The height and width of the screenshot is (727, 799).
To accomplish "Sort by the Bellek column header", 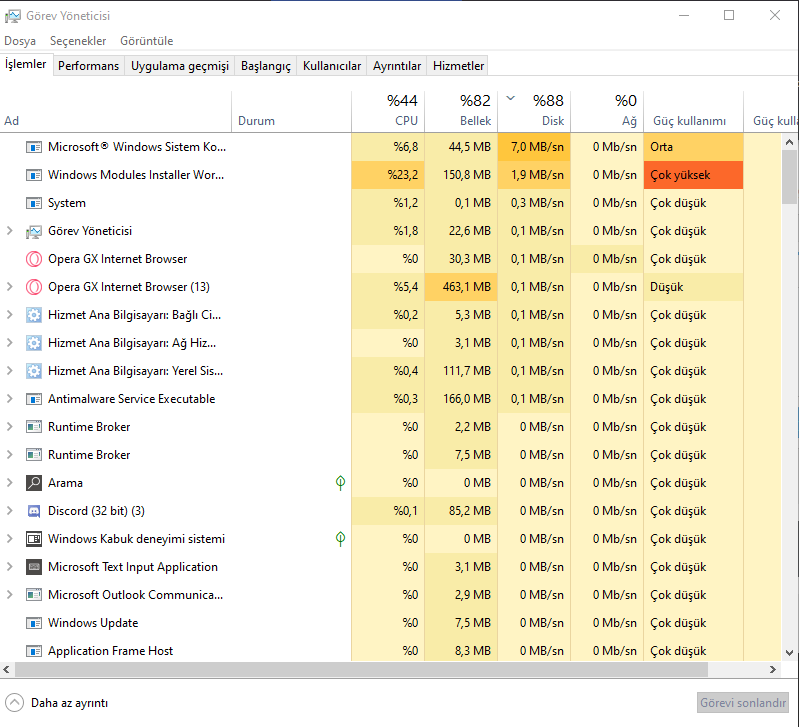I will (461, 111).
